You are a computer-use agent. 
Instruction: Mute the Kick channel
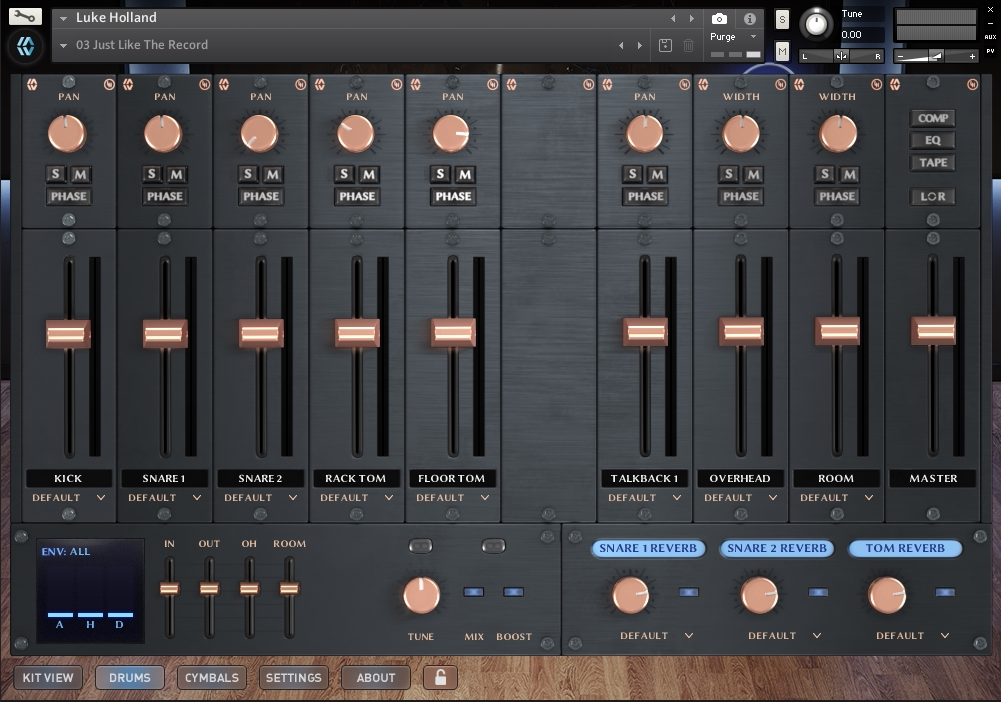pyautogui.click(x=80, y=174)
